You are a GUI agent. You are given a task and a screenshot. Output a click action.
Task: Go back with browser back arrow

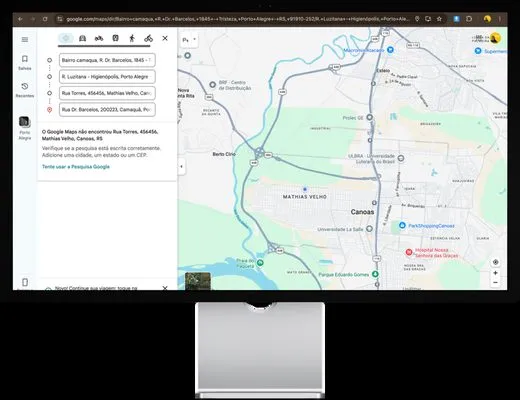(x=20, y=19)
